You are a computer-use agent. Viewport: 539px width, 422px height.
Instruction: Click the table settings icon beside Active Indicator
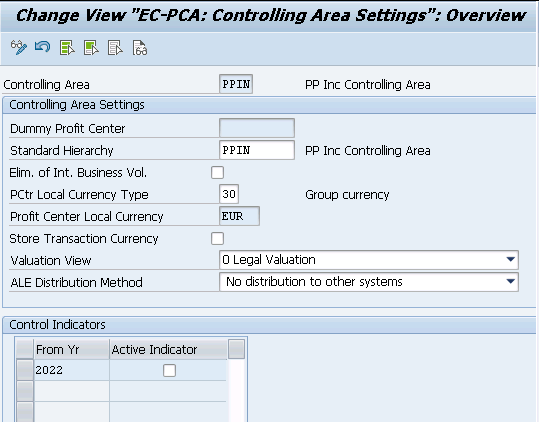click(236, 349)
